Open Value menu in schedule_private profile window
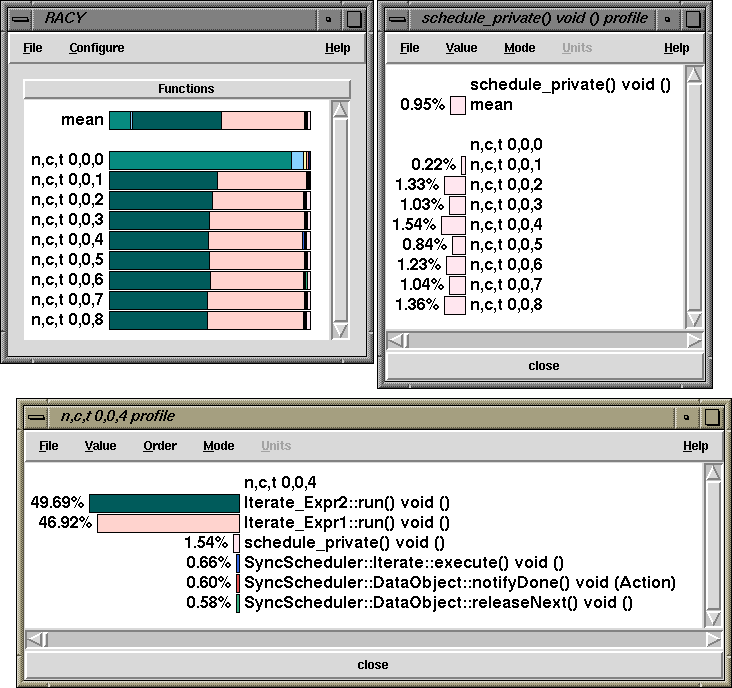Viewport: 732px width, 688px height. 461,48
